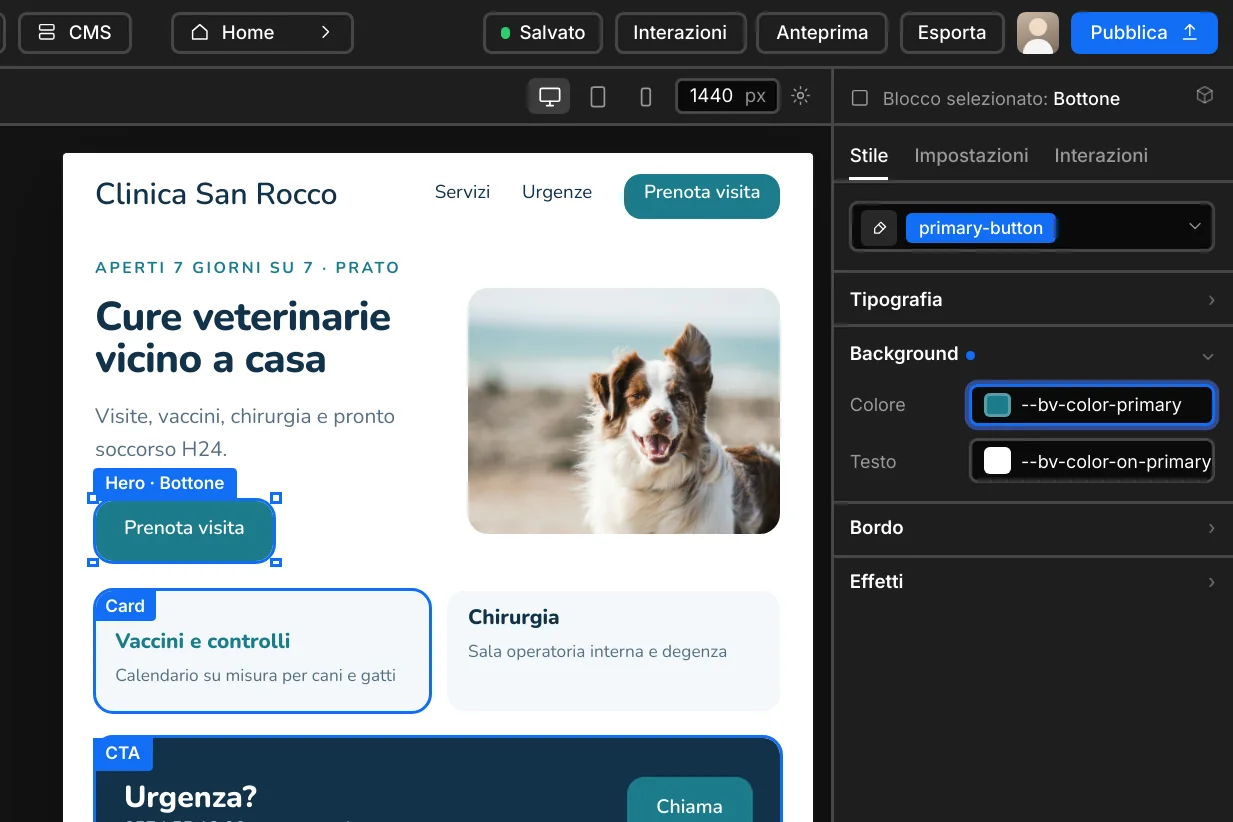Click the pen edit-class icon

[x=880, y=228]
